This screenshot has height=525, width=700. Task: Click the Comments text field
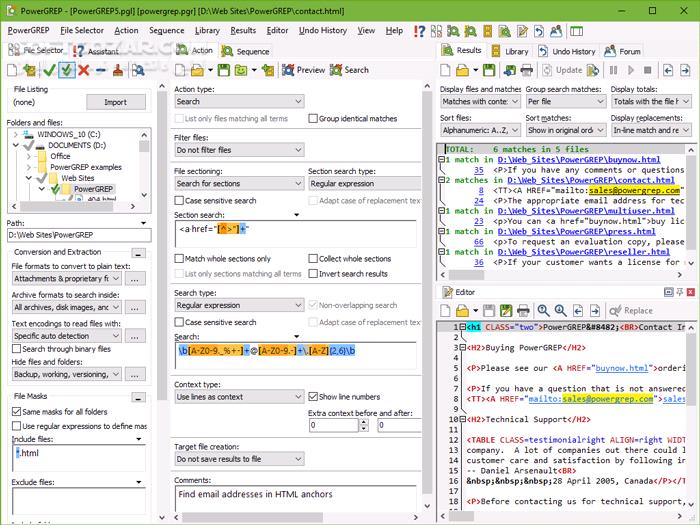295,499
